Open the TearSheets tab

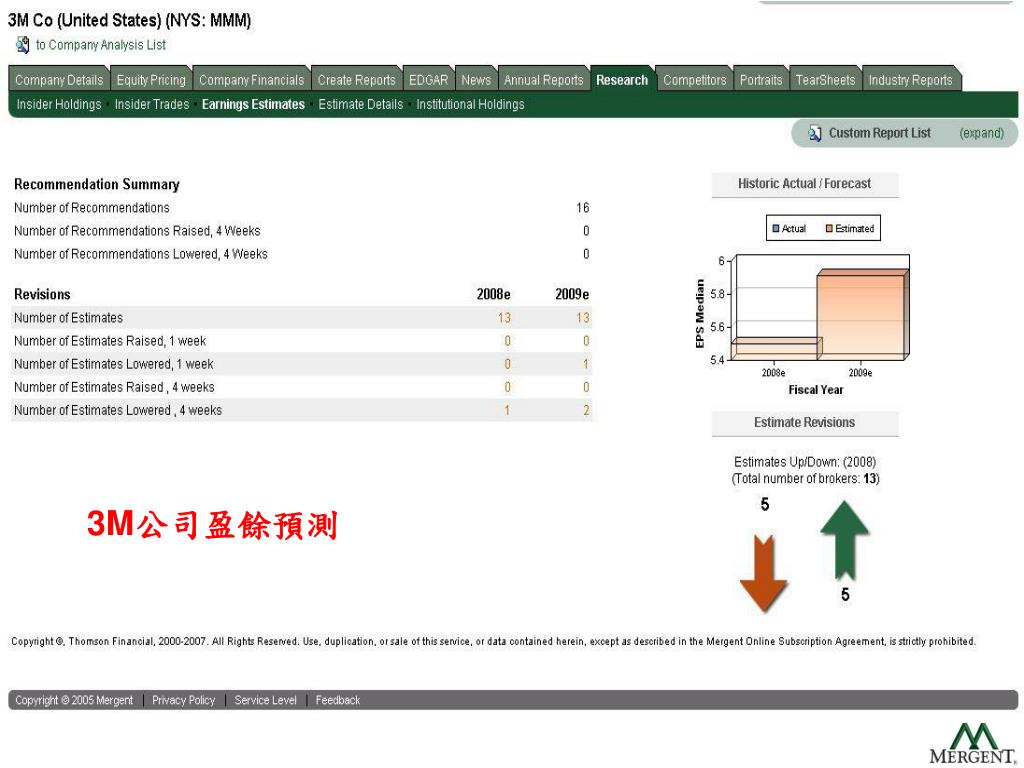[x=825, y=80]
